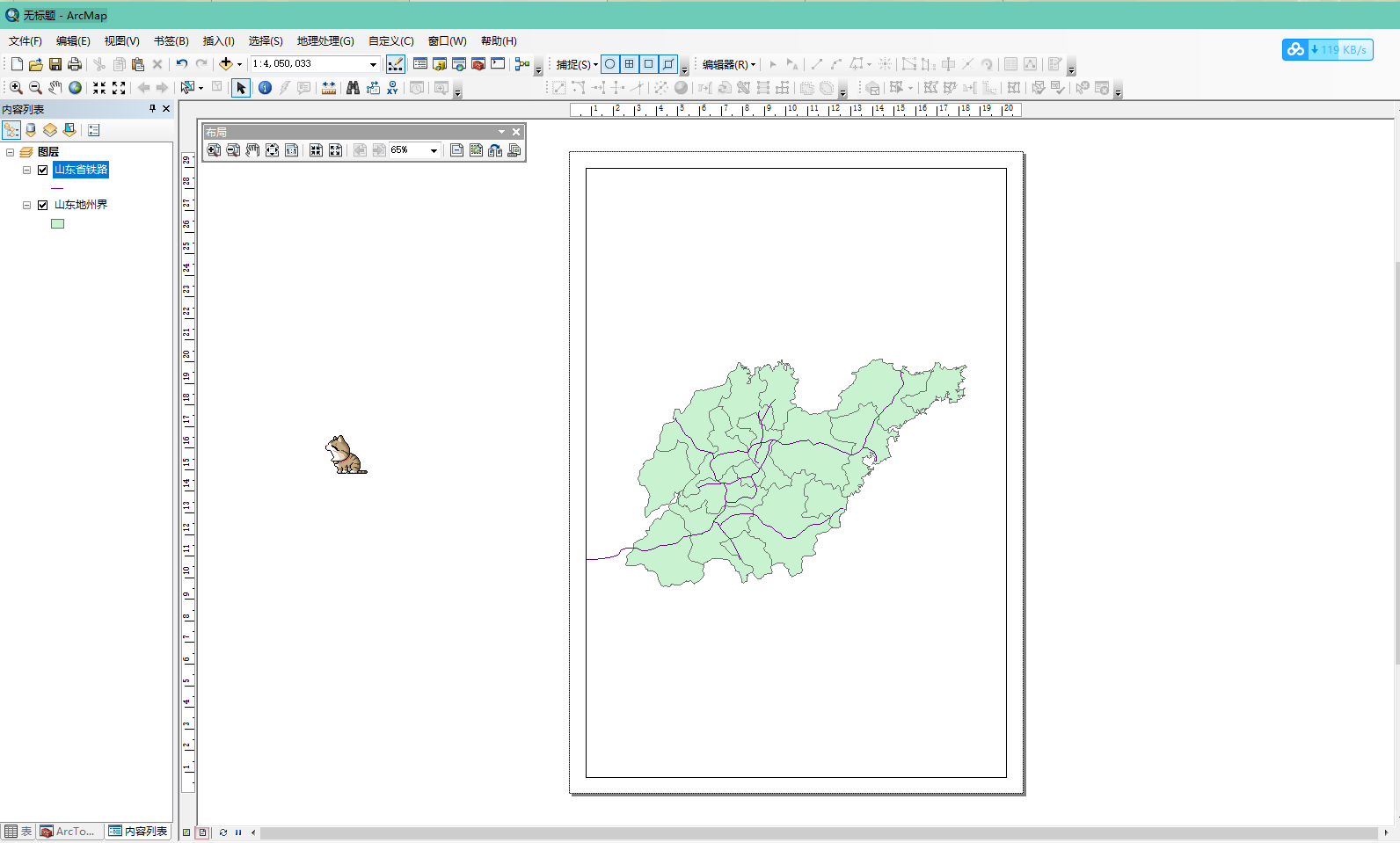Click the Go To XY icon
This screenshot has width=1400, height=843.
(392, 88)
